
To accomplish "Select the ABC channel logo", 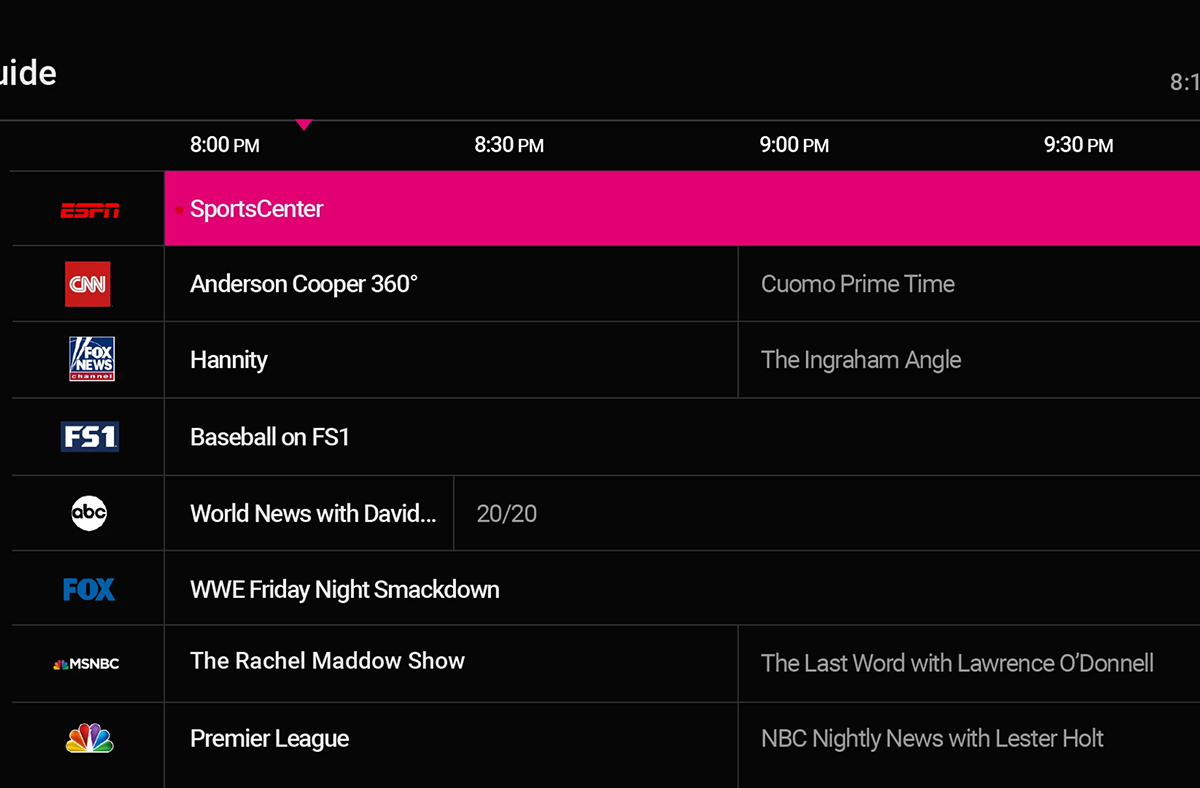I will pyautogui.click(x=89, y=513).
